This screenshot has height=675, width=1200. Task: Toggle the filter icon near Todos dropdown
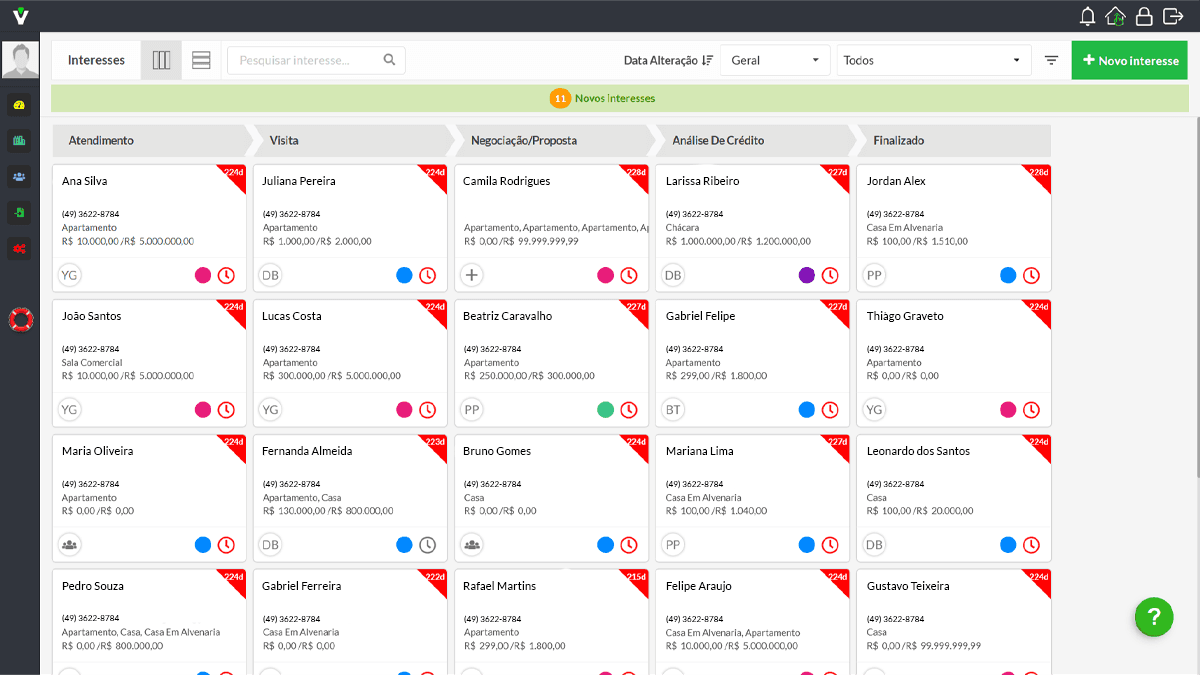tap(1051, 59)
